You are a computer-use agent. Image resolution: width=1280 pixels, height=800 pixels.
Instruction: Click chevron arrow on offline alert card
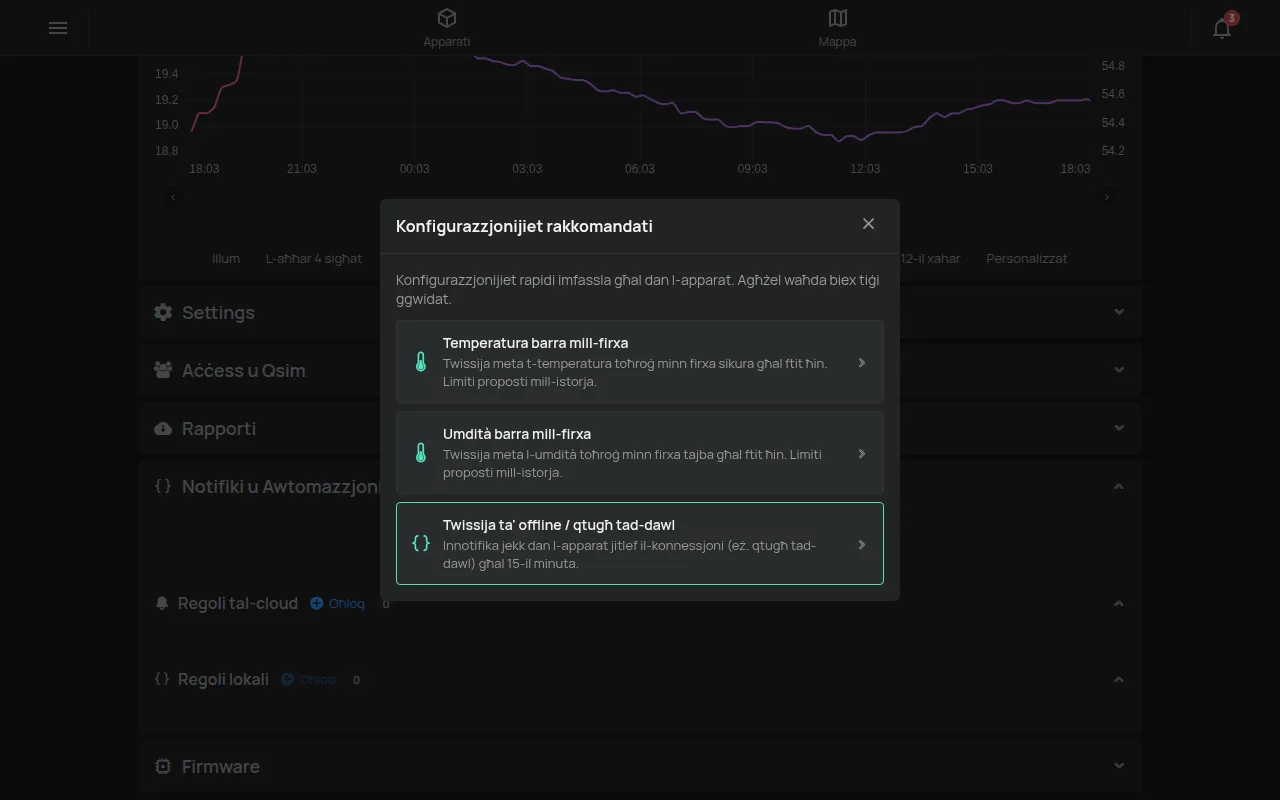[862, 545]
